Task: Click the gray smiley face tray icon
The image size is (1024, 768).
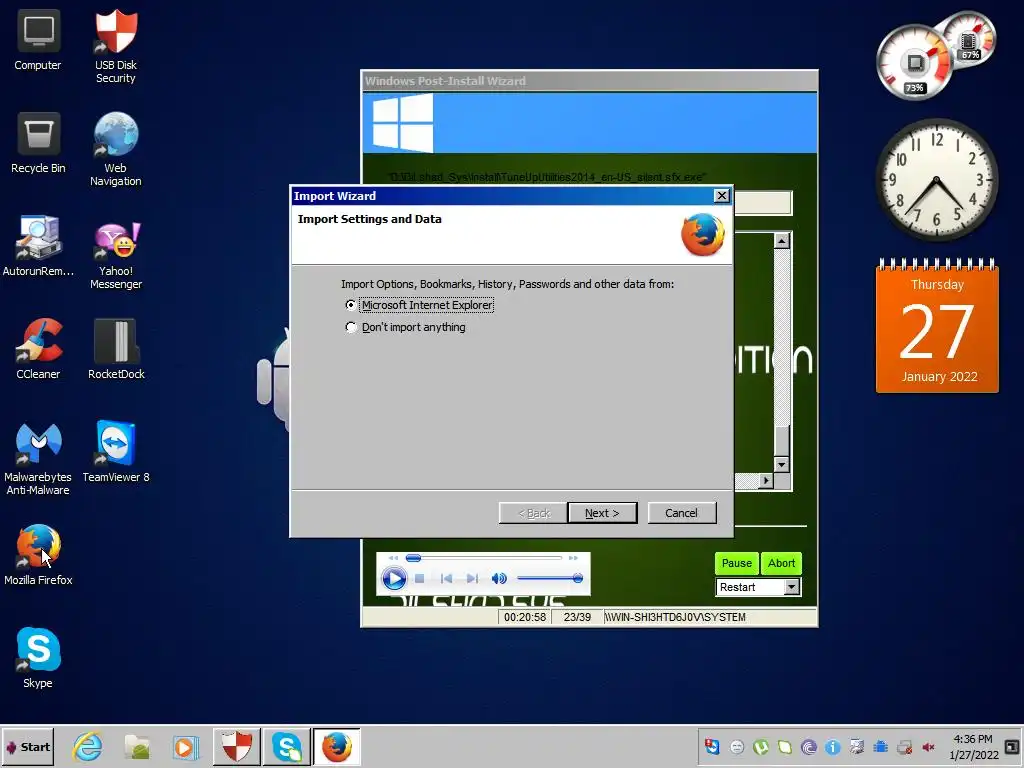Action: point(737,747)
